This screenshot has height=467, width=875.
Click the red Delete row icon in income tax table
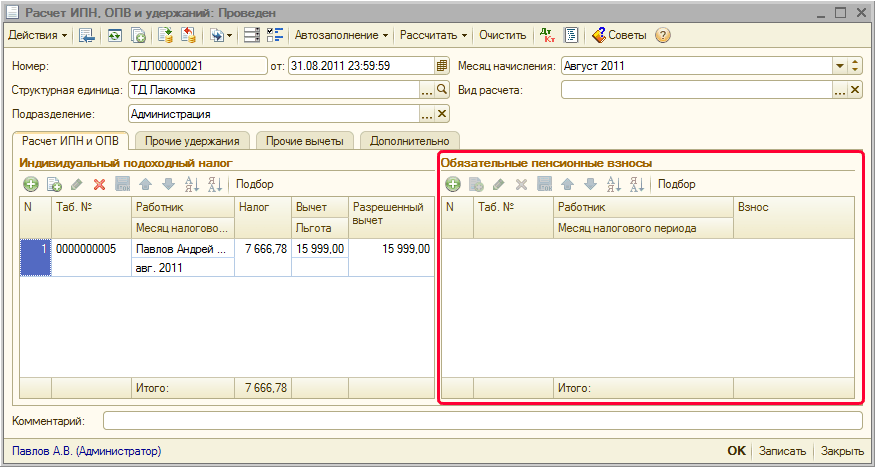coord(99,184)
